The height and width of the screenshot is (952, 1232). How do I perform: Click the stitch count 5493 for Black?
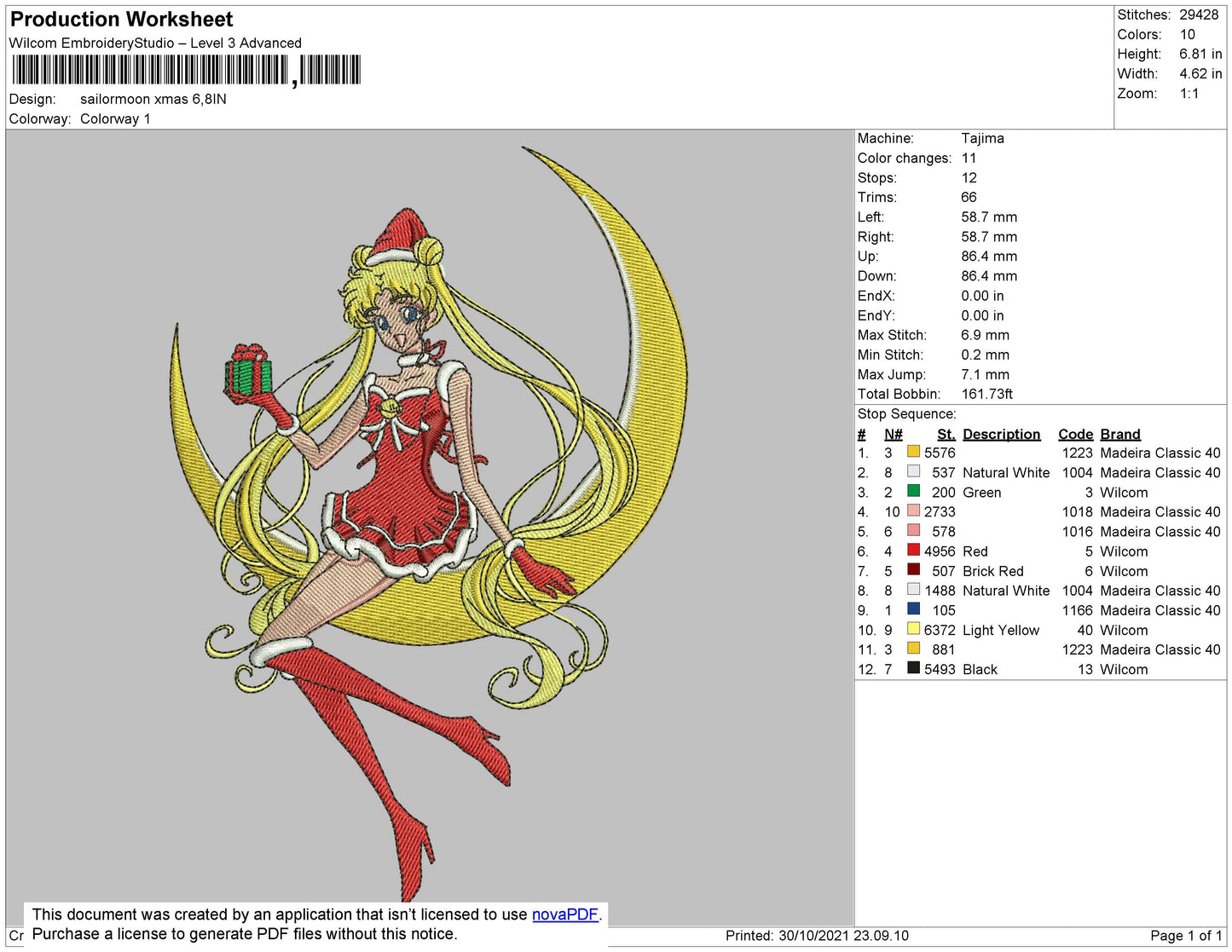tap(940, 669)
